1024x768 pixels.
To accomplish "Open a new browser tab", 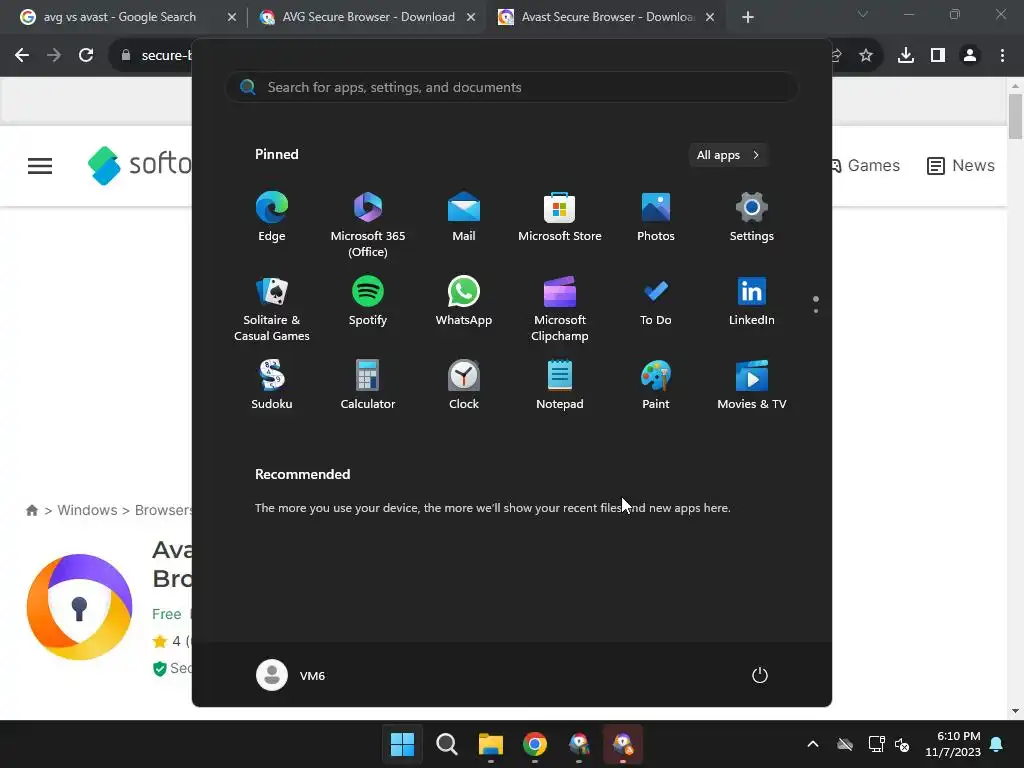I will tap(748, 17).
